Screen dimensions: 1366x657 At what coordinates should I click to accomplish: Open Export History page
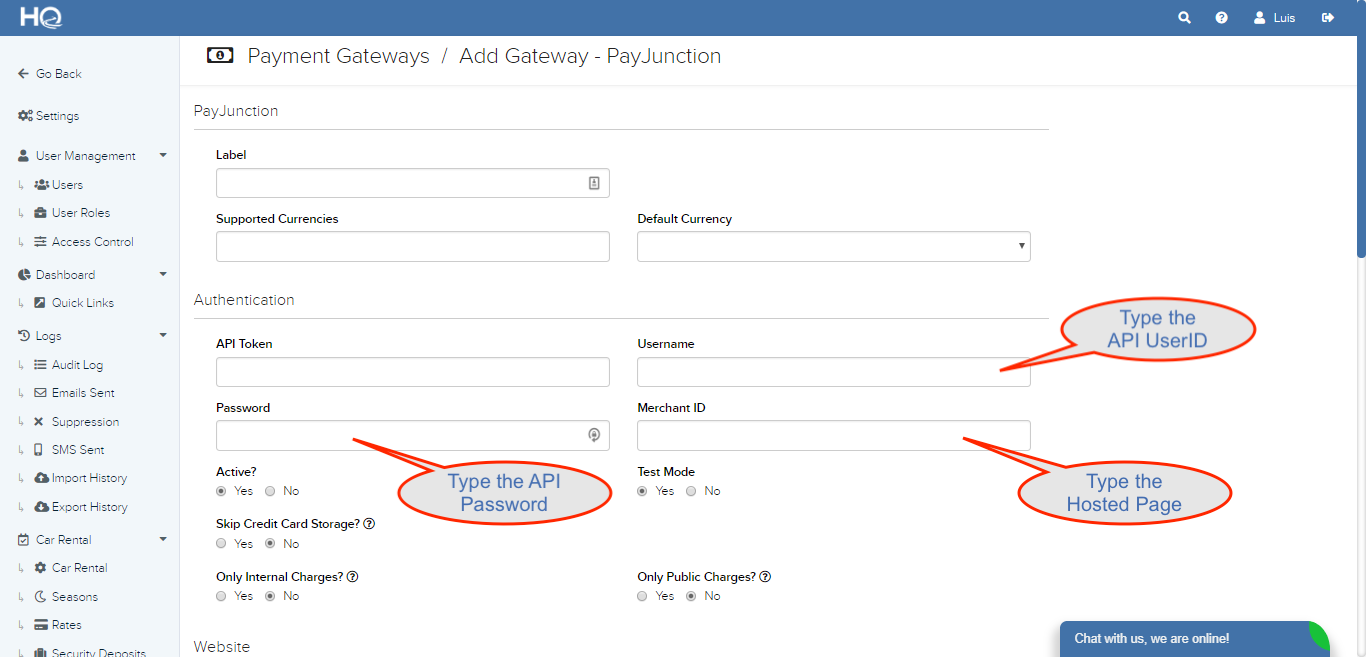click(x=89, y=507)
